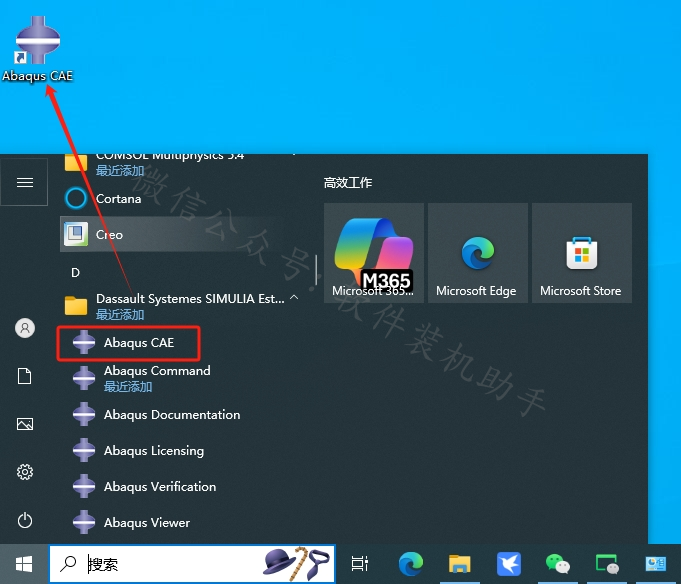Screen dimensions: 681x584
Task: Click the Abaqus Licensing icon
Action: click(84, 450)
